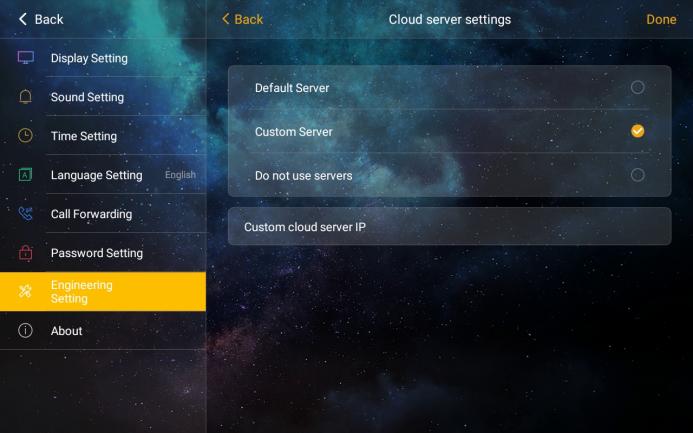This screenshot has height=433, width=693.
Task: Tap the yellow Back text in header
Action: [x=248, y=19]
